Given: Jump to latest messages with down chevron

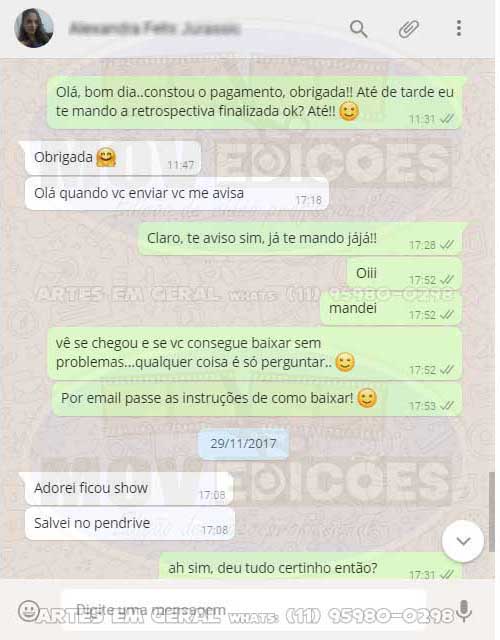Looking at the screenshot, I should [x=463, y=541].
